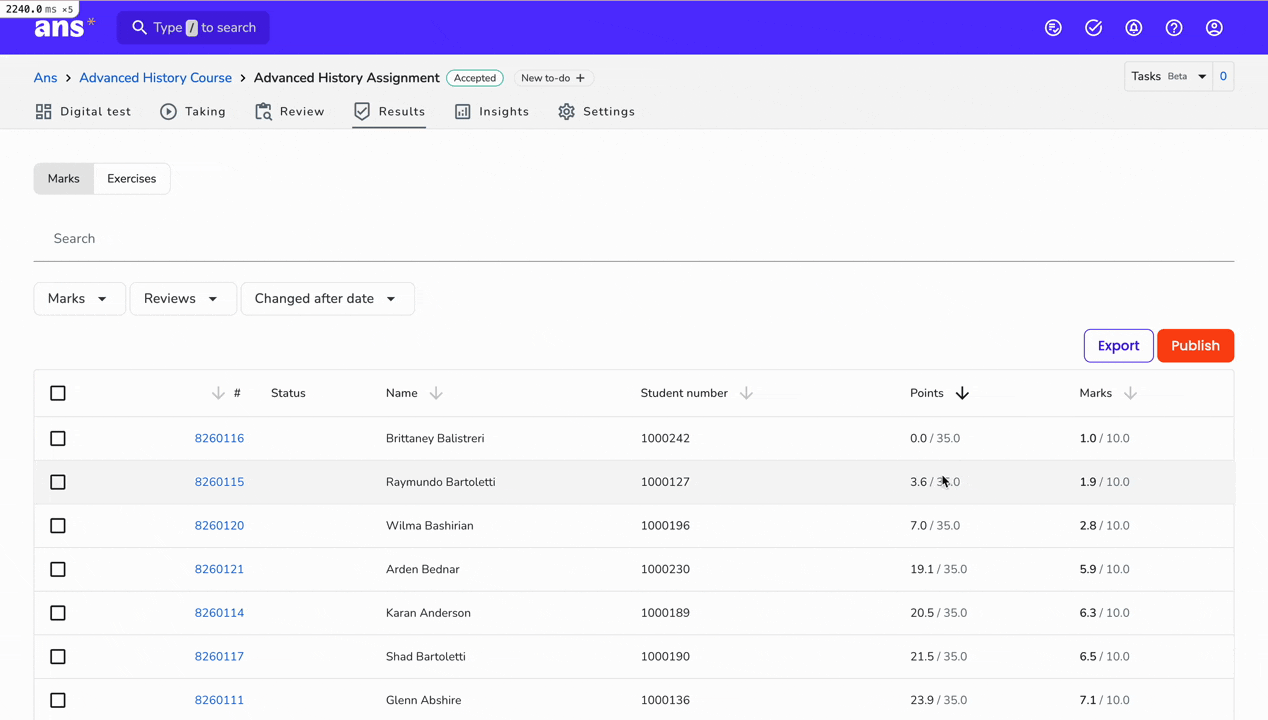
Task: Open the user profile account icon
Action: tap(1214, 28)
